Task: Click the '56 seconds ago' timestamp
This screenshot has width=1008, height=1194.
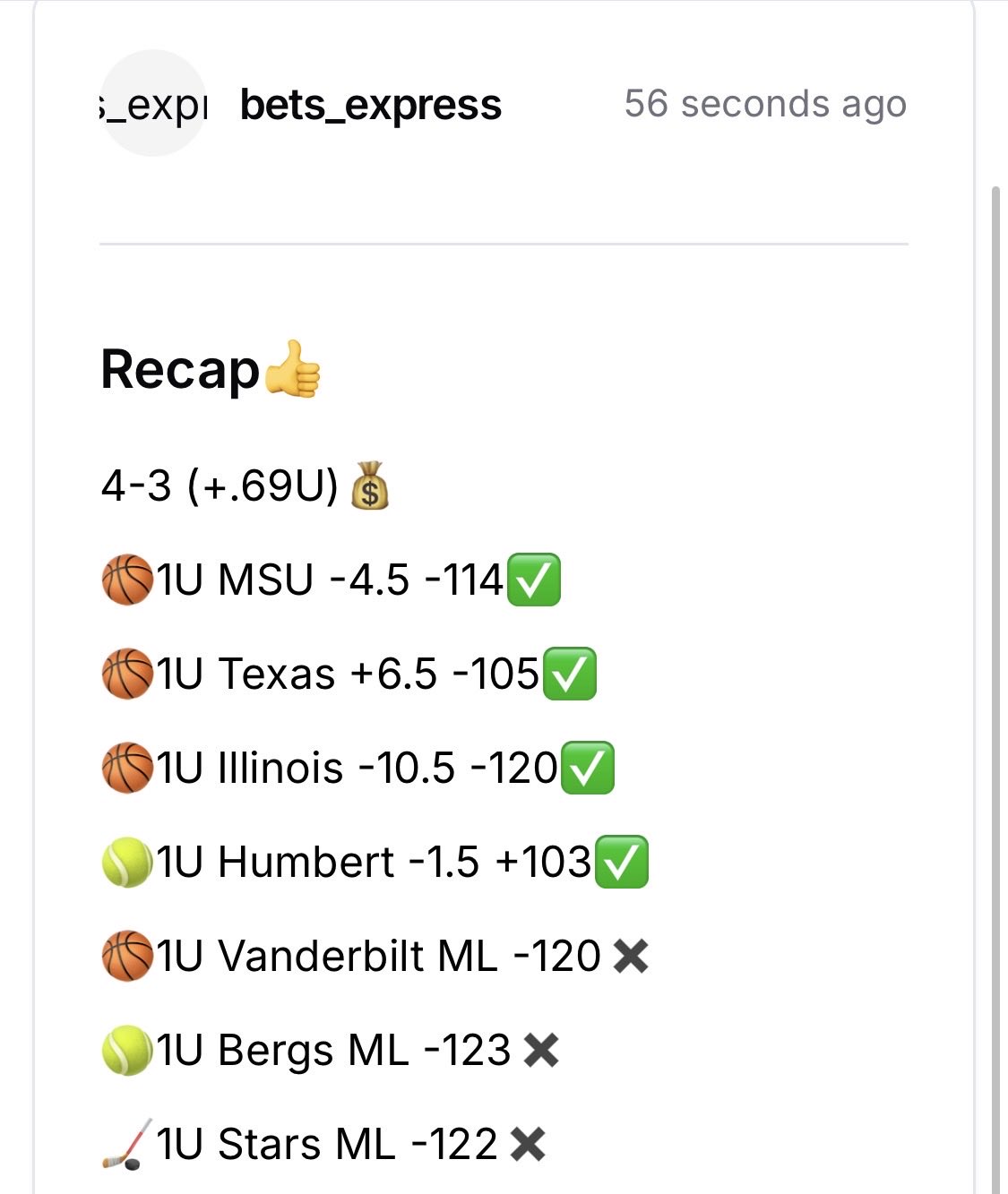Action: [765, 104]
